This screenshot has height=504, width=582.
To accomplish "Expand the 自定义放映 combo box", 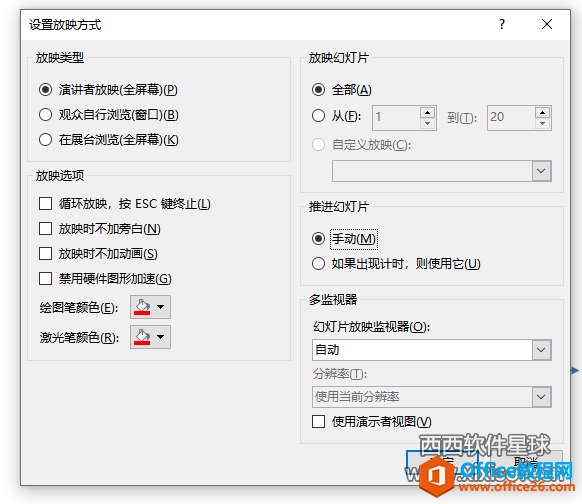I will (x=541, y=171).
